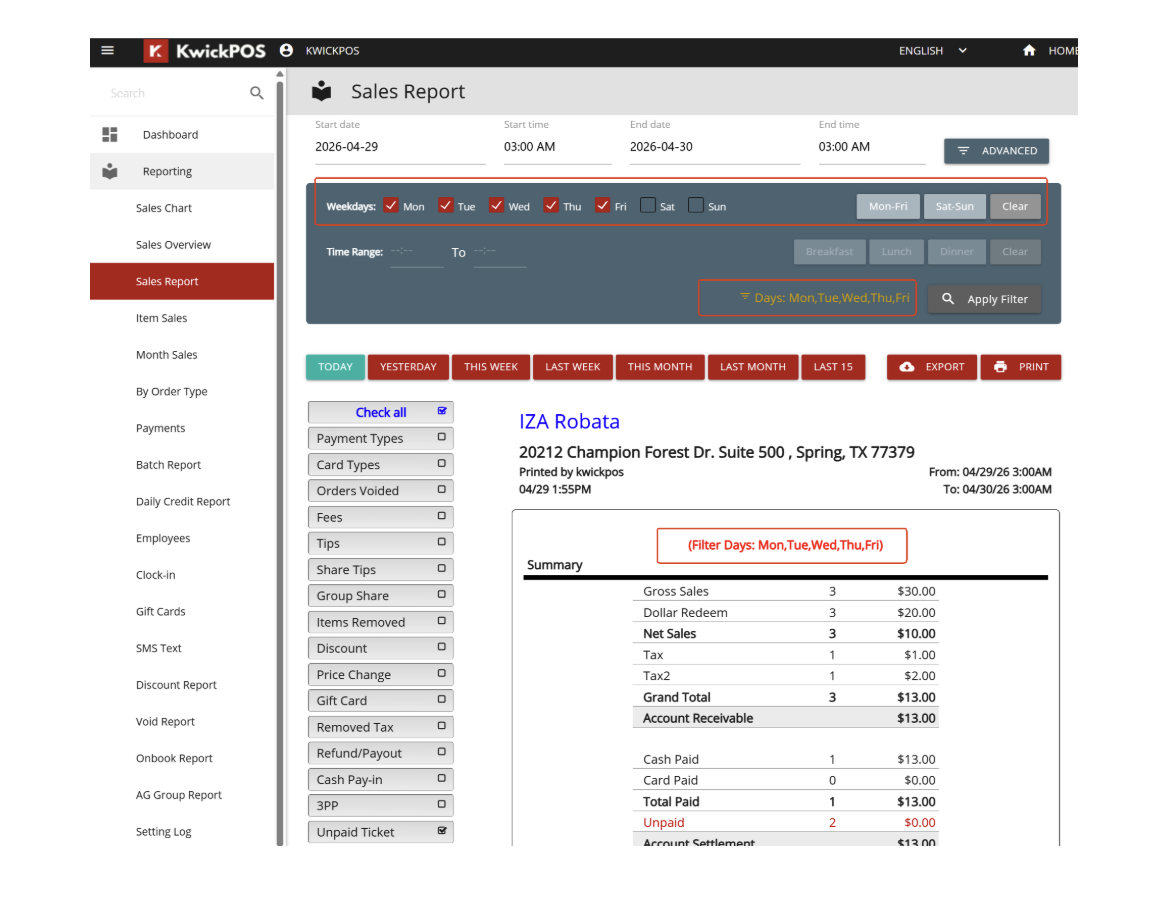The width and height of the screenshot is (1164, 900).
Task: Click the Lunch time preset
Action: point(896,252)
